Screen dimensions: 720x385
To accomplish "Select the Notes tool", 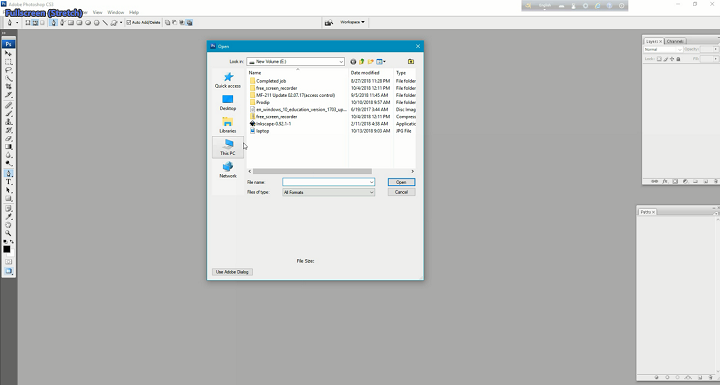I will (8, 209).
